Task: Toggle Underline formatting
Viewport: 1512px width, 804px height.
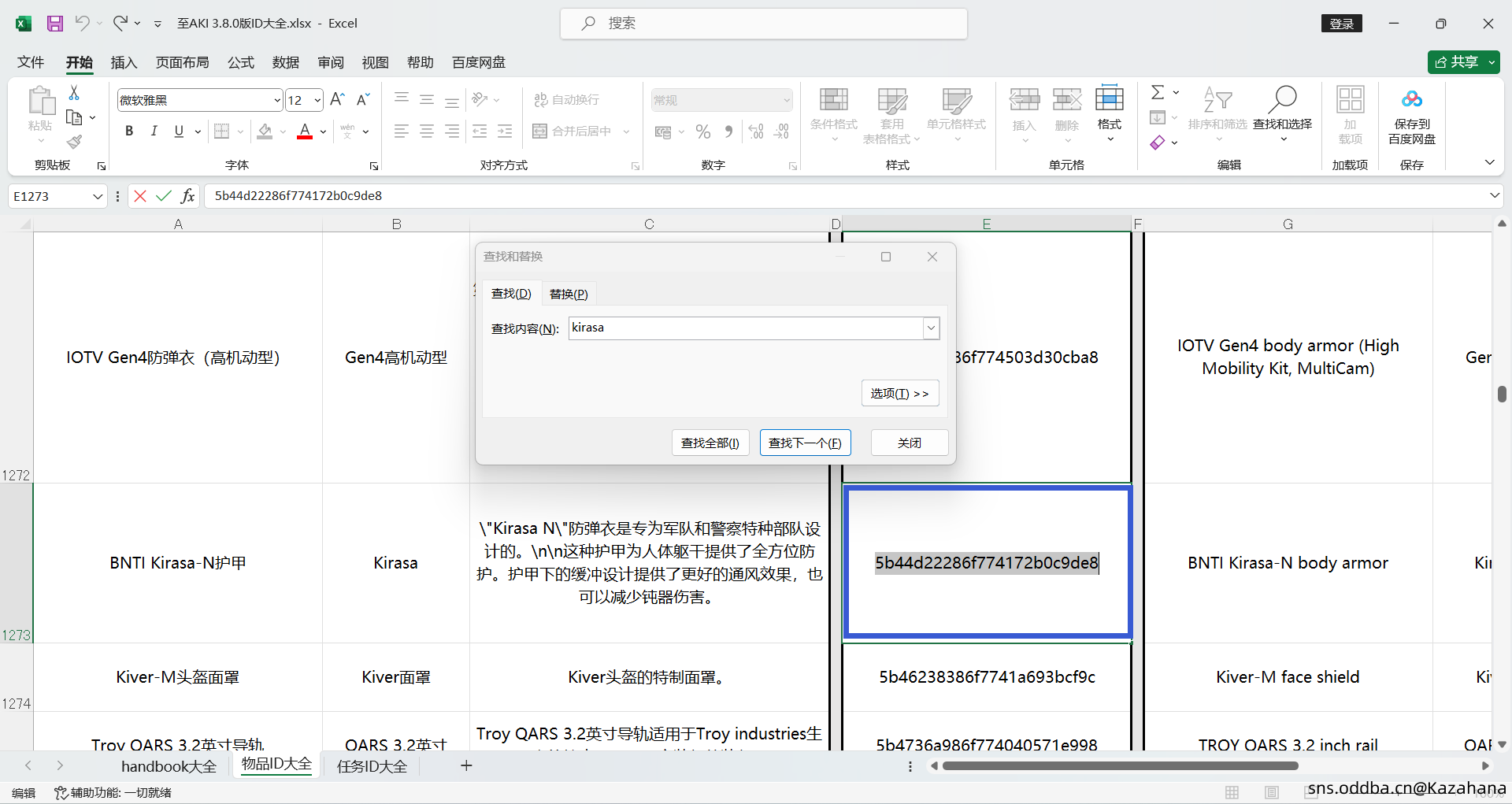Action: click(x=179, y=132)
